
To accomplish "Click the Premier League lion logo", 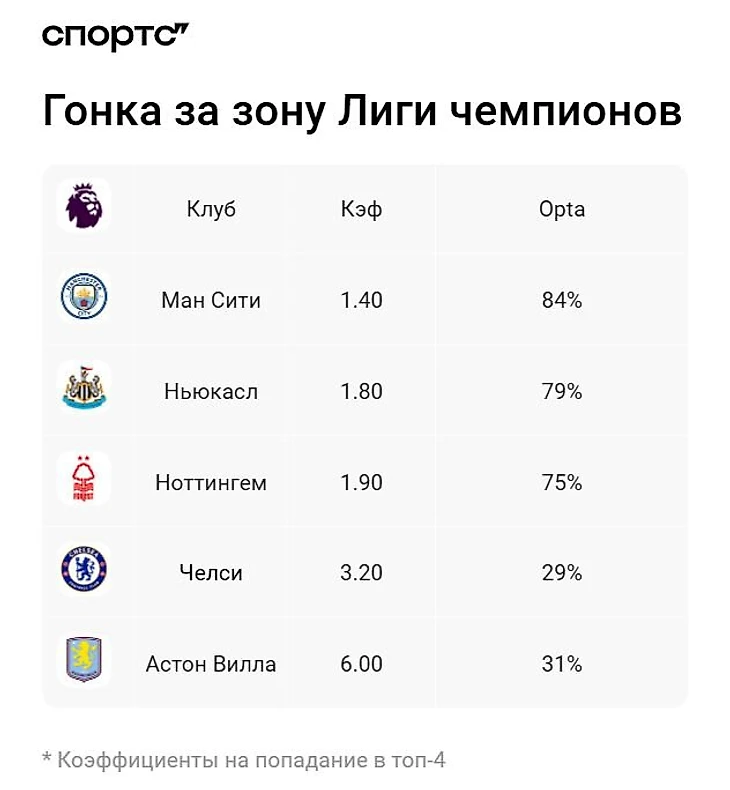I will [84, 206].
